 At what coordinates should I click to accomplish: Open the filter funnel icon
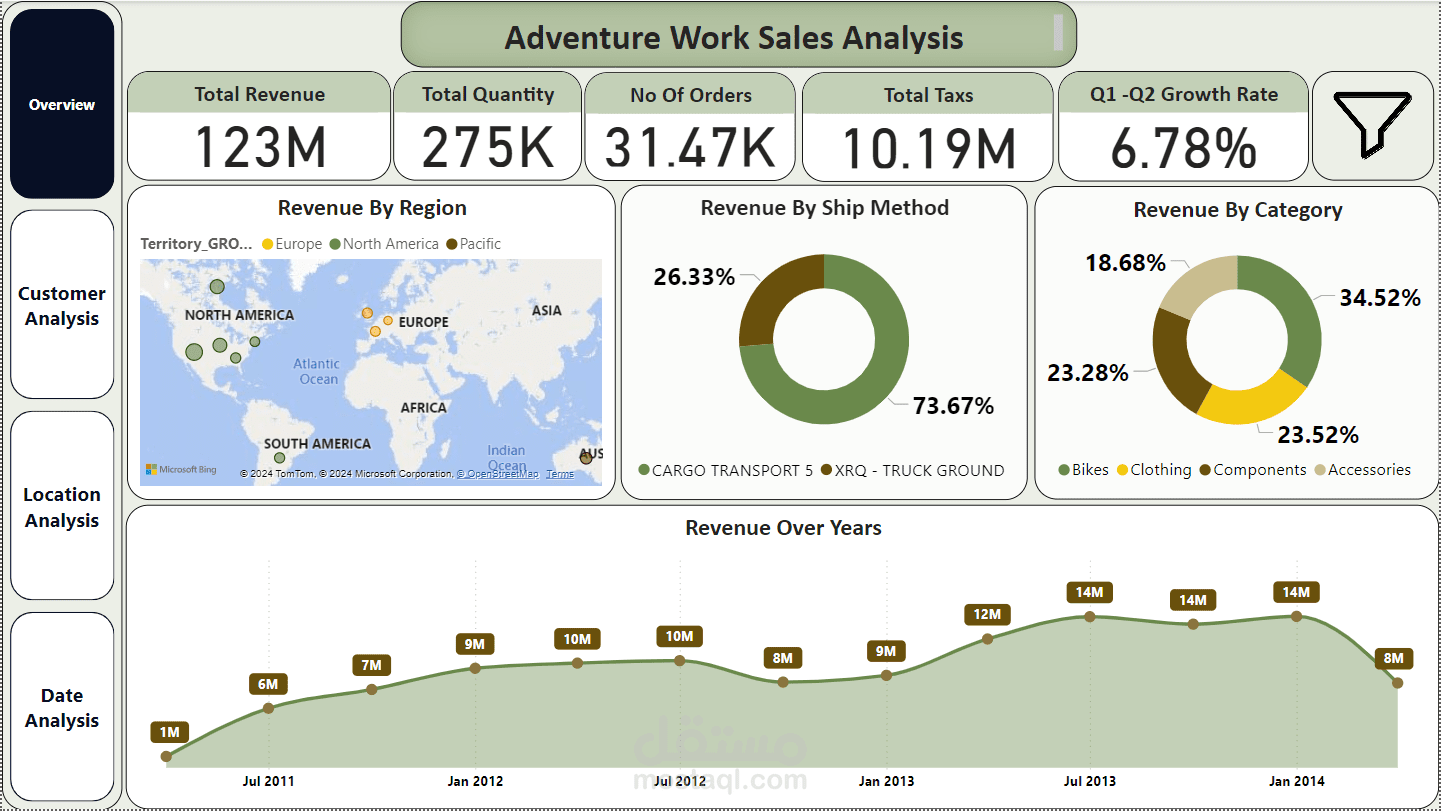(x=1372, y=126)
